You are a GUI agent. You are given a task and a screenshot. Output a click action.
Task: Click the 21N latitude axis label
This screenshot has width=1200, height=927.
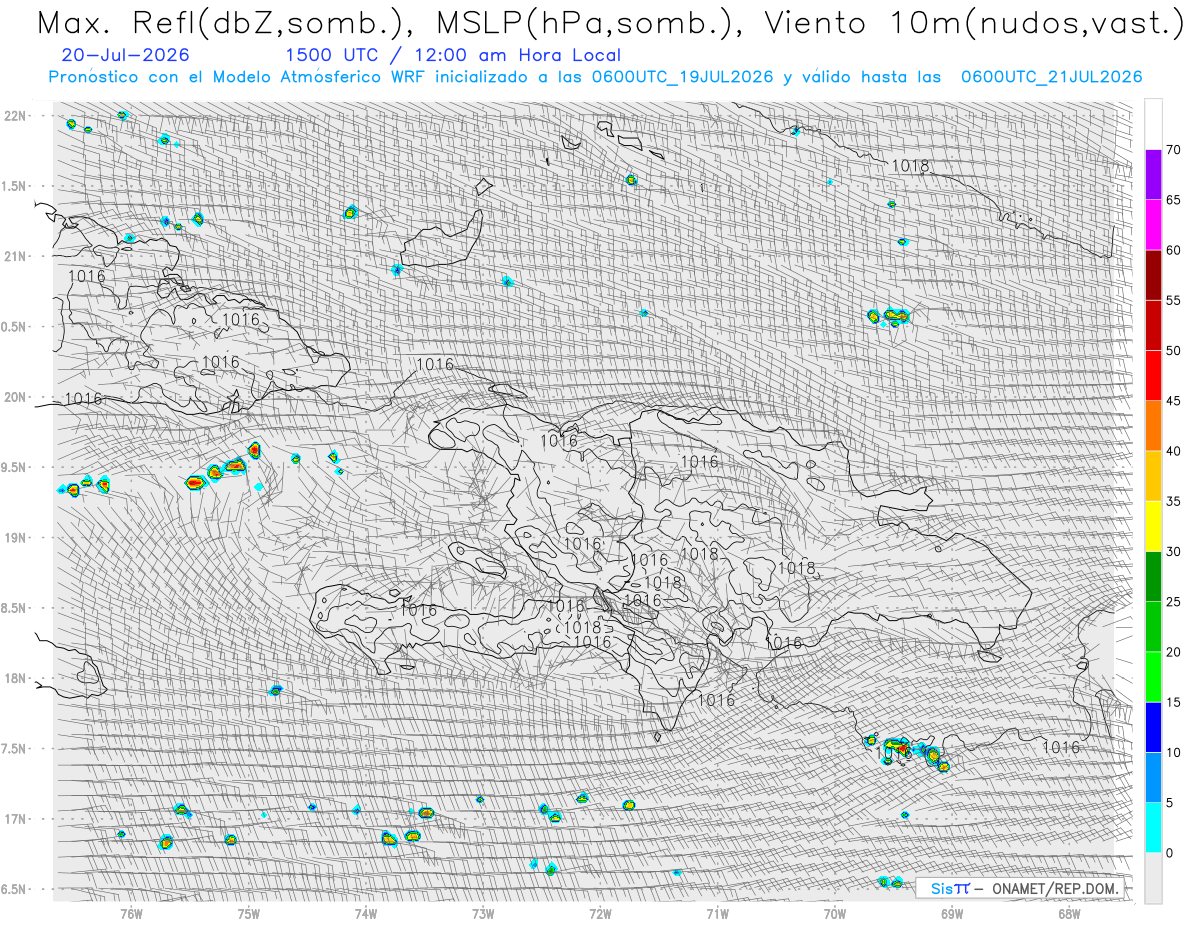click(16, 256)
